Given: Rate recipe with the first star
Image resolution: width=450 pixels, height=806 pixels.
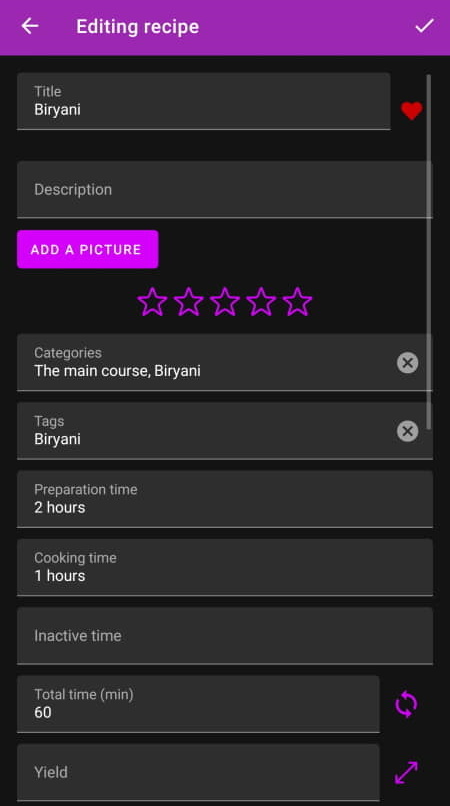Looking at the screenshot, I should [152, 302].
